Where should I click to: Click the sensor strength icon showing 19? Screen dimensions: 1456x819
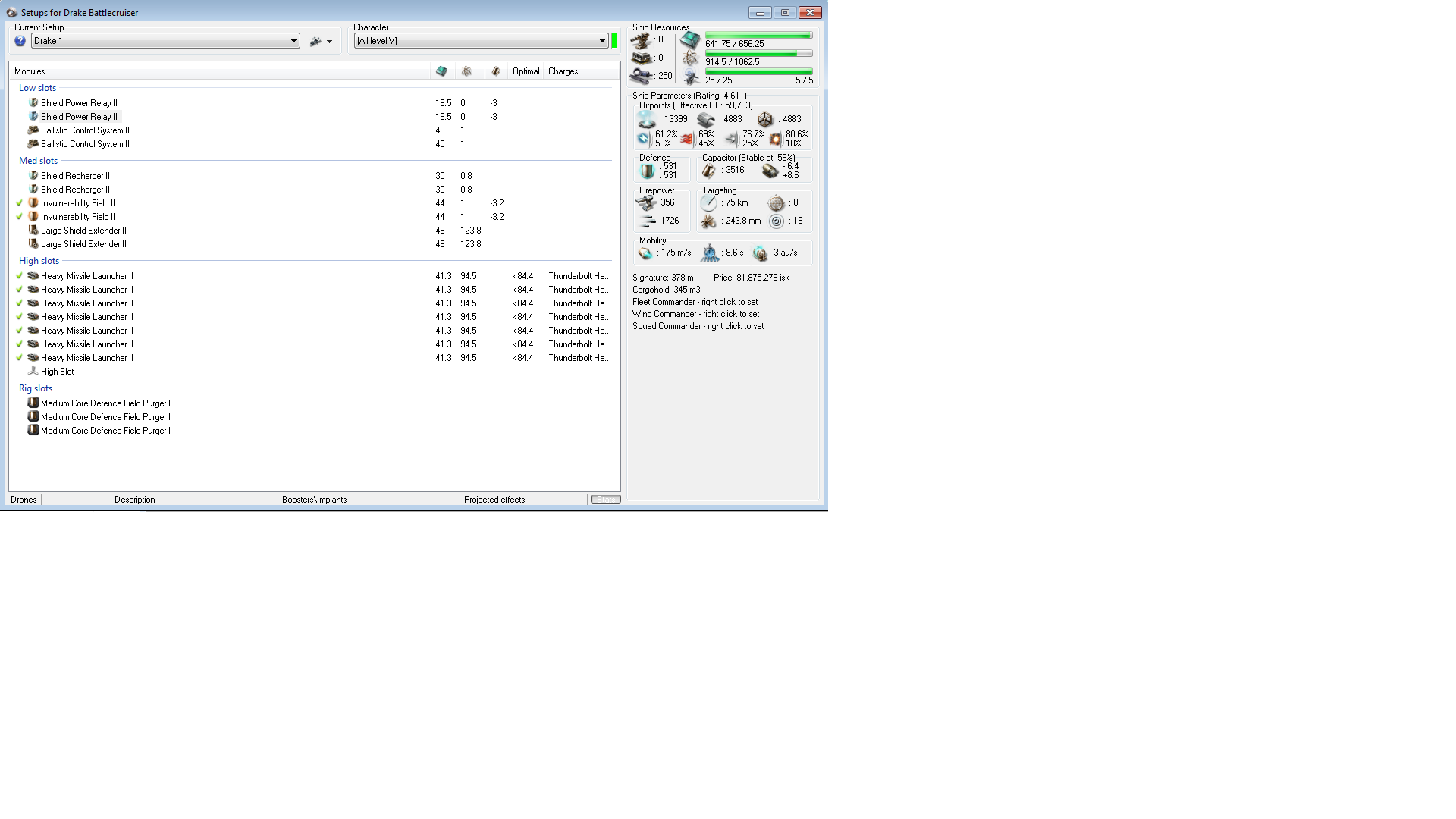pyautogui.click(x=776, y=221)
